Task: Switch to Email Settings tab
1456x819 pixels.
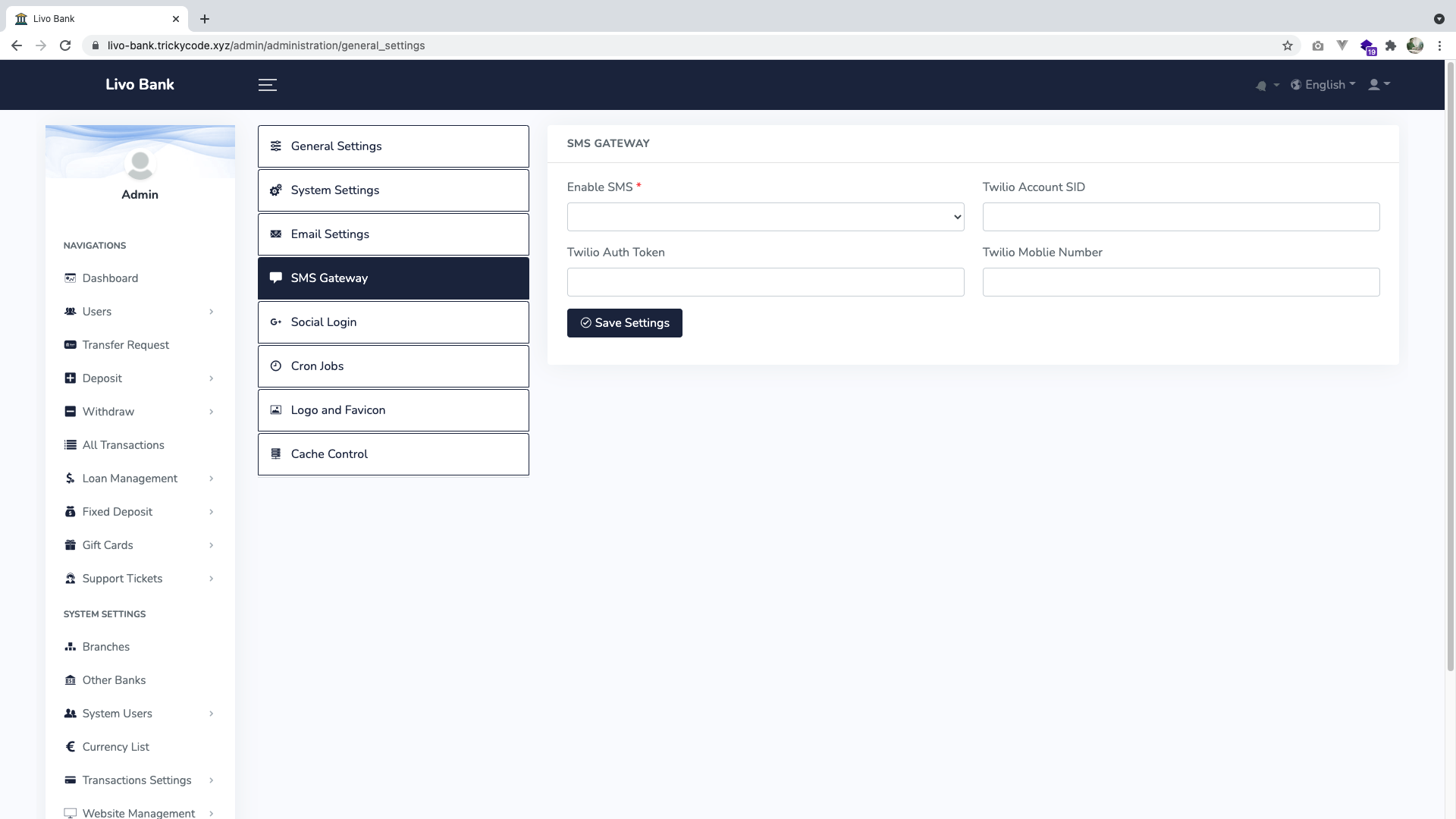Action: [x=393, y=234]
